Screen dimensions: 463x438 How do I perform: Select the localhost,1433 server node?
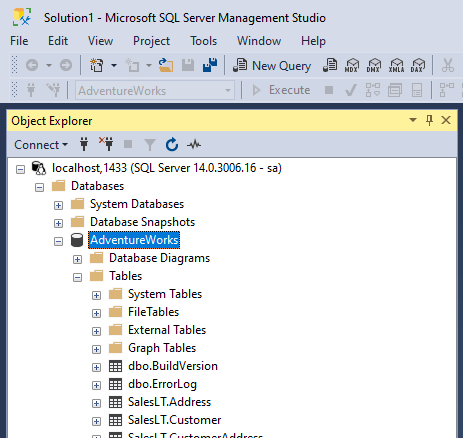pyautogui.click(x=167, y=168)
